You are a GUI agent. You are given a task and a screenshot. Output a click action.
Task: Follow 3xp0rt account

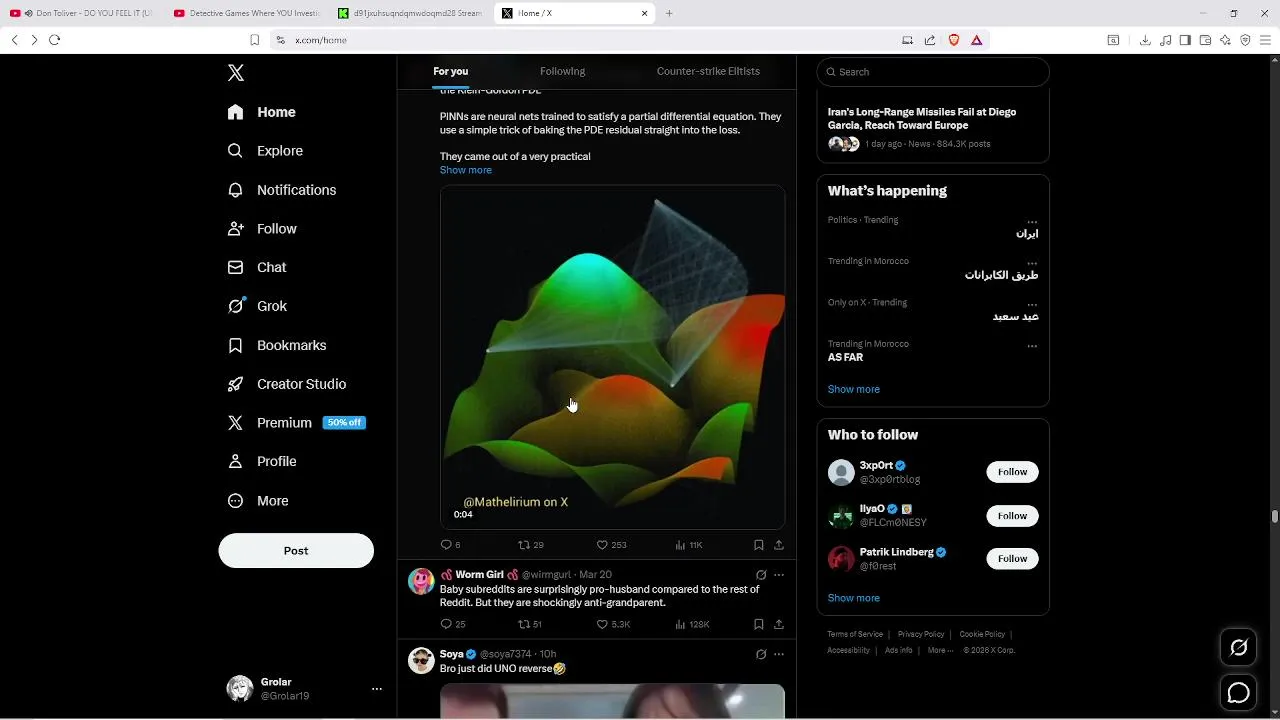1012,472
